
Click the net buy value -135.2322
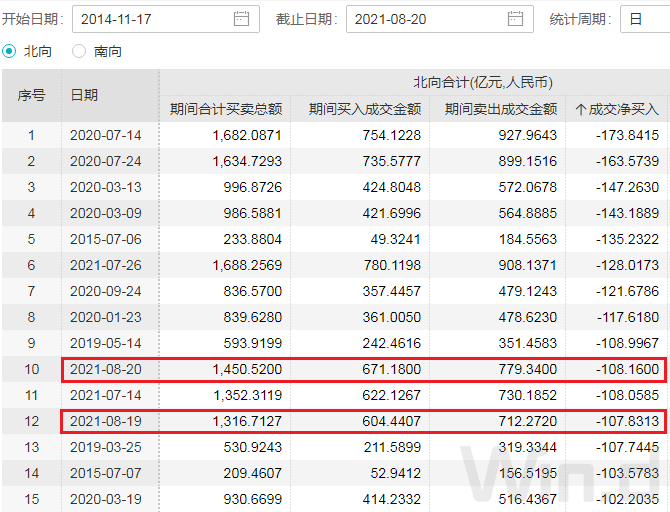click(x=622, y=239)
